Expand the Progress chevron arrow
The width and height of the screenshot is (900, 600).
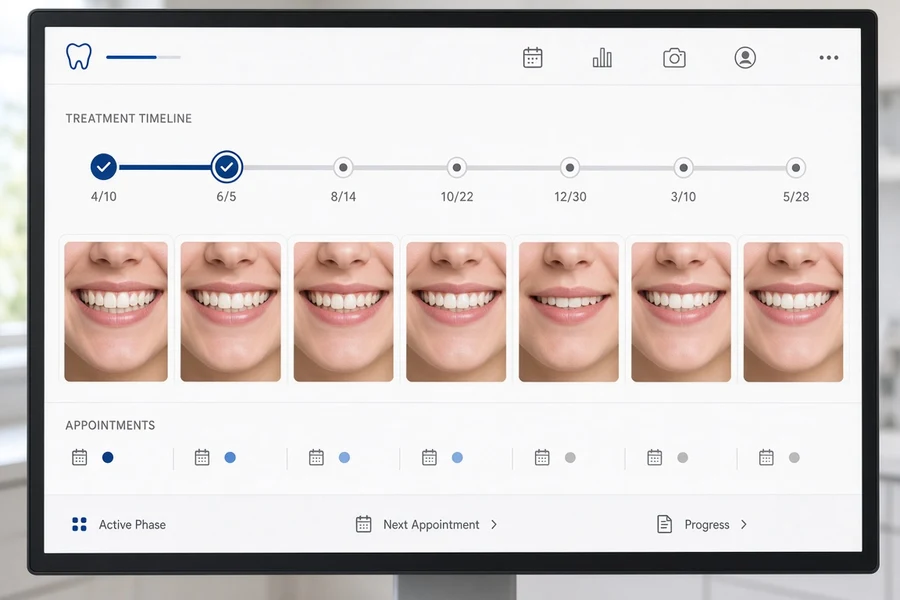click(744, 524)
